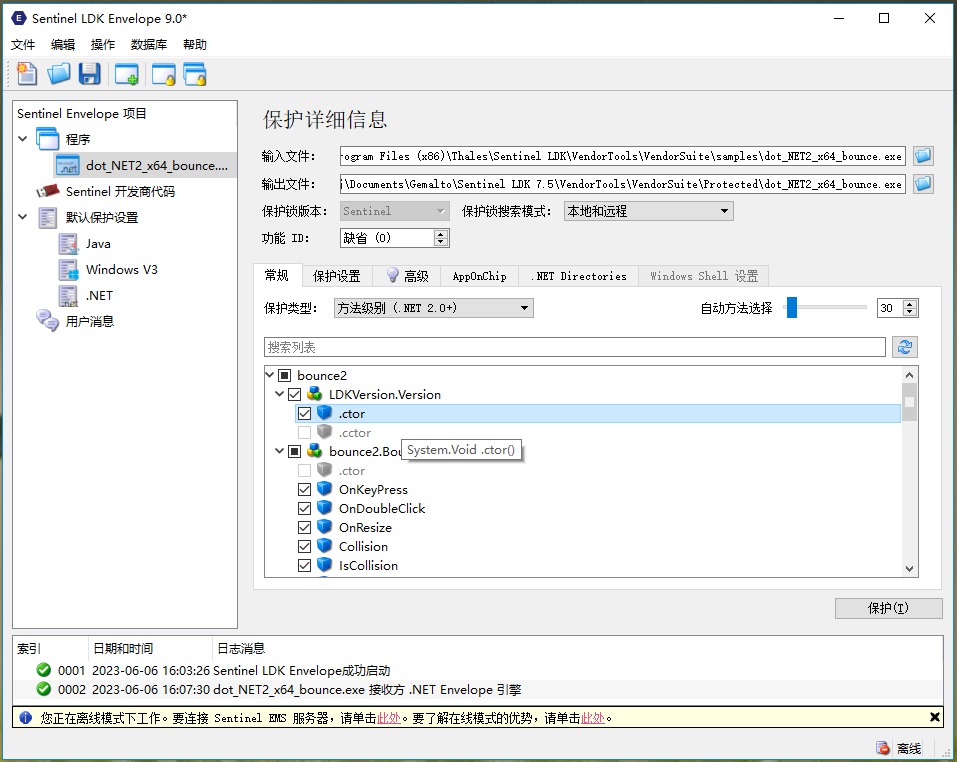Click the first 此处 link to connect EMS
957x762 pixels.
coord(388,718)
